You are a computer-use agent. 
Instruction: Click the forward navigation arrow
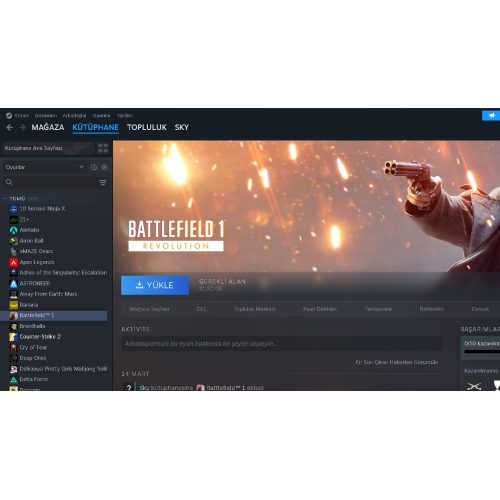[x=23, y=127]
